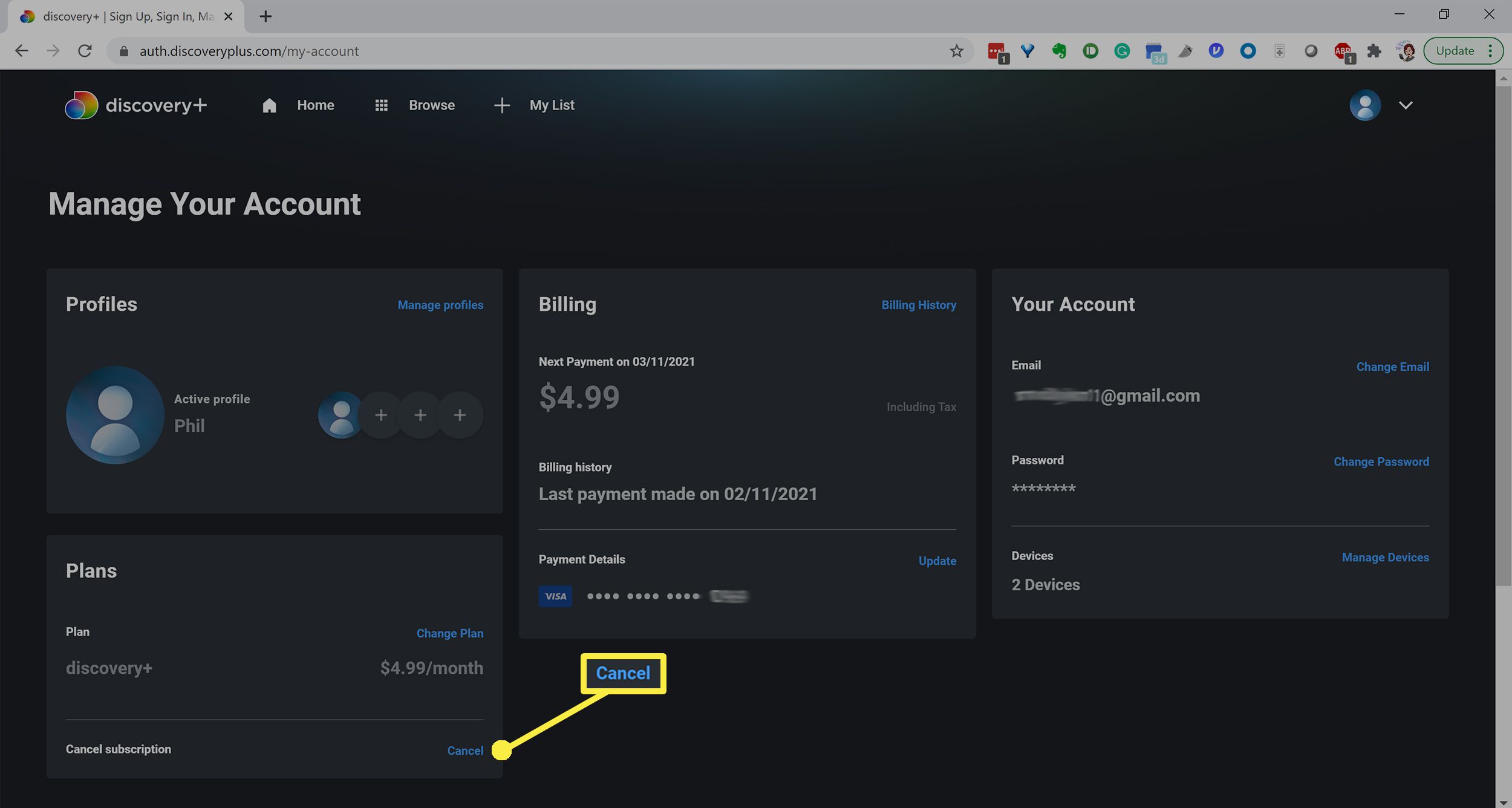This screenshot has height=808, width=1512.
Task: Open the red calendar extension icon
Action: point(997,53)
